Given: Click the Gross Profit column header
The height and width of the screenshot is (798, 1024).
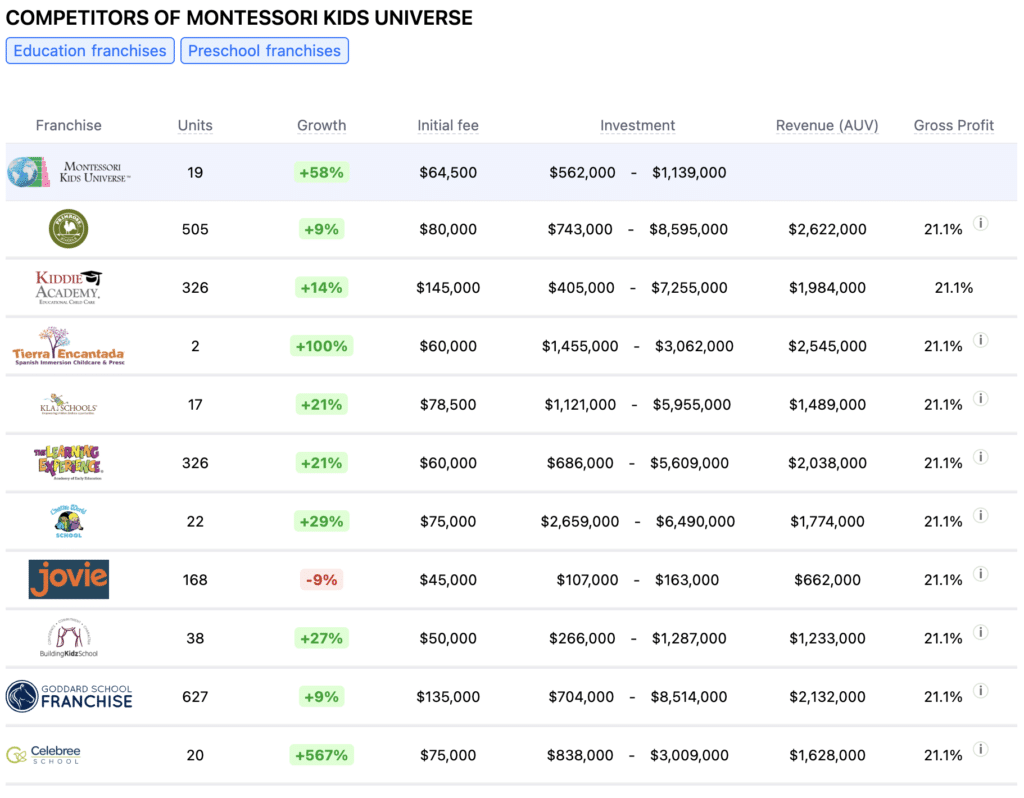Looking at the screenshot, I should coord(953,125).
